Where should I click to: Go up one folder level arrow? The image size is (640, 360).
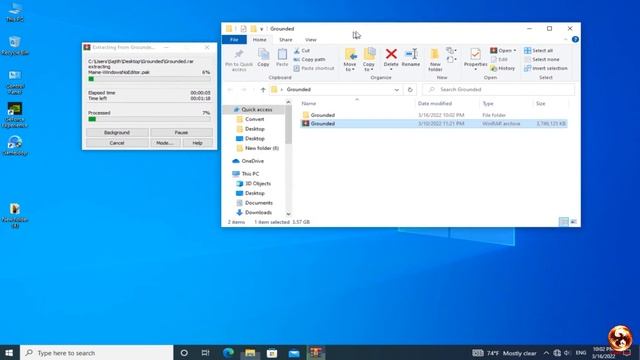[263, 89]
